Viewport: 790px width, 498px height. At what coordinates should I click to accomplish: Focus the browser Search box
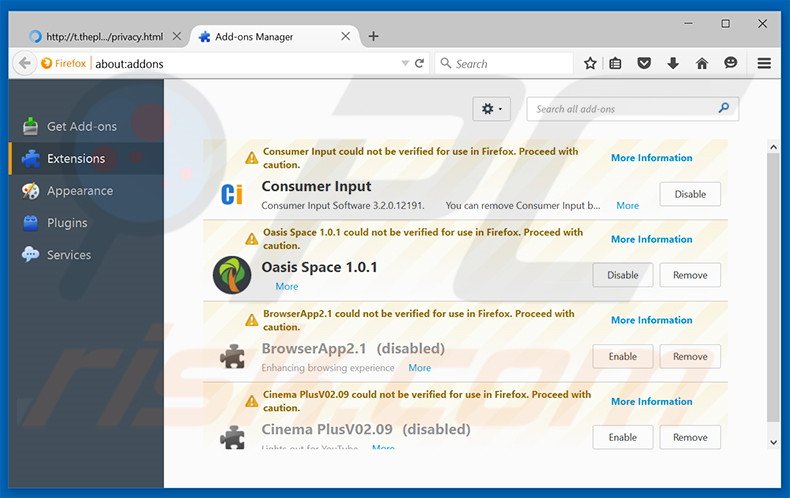tap(504, 64)
